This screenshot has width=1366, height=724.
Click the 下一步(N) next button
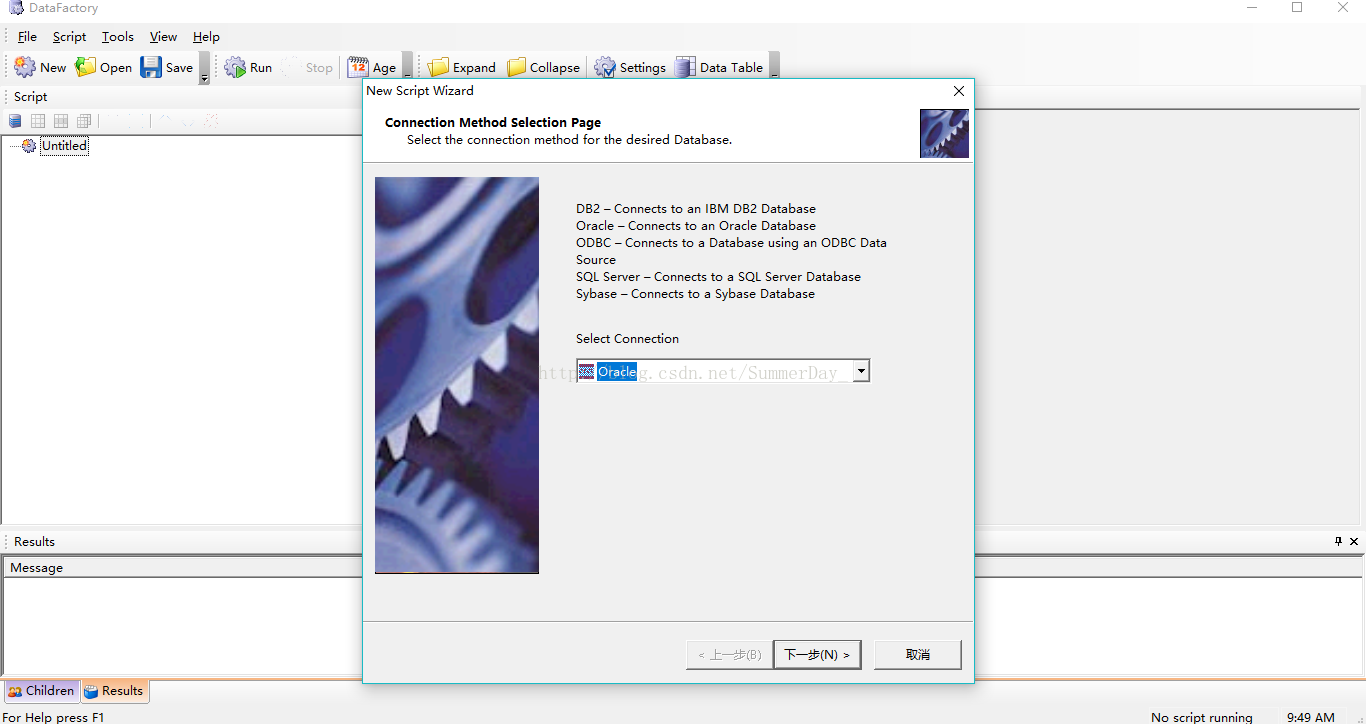817,655
